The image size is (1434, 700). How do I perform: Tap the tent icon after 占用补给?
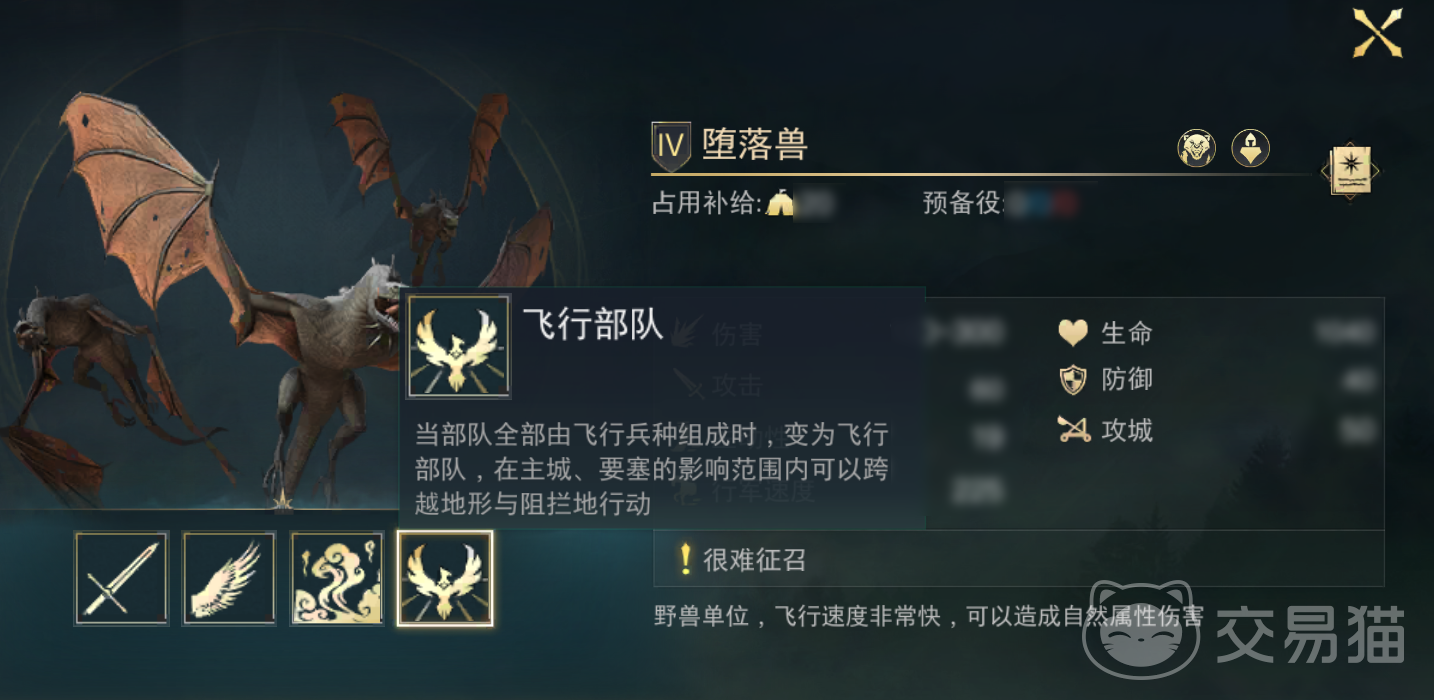(780, 203)
